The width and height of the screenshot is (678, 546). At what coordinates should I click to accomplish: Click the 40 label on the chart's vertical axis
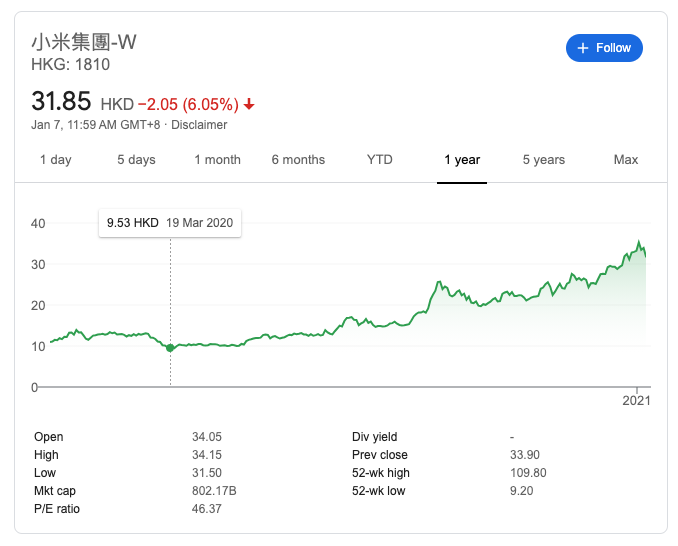pos(38,224)
